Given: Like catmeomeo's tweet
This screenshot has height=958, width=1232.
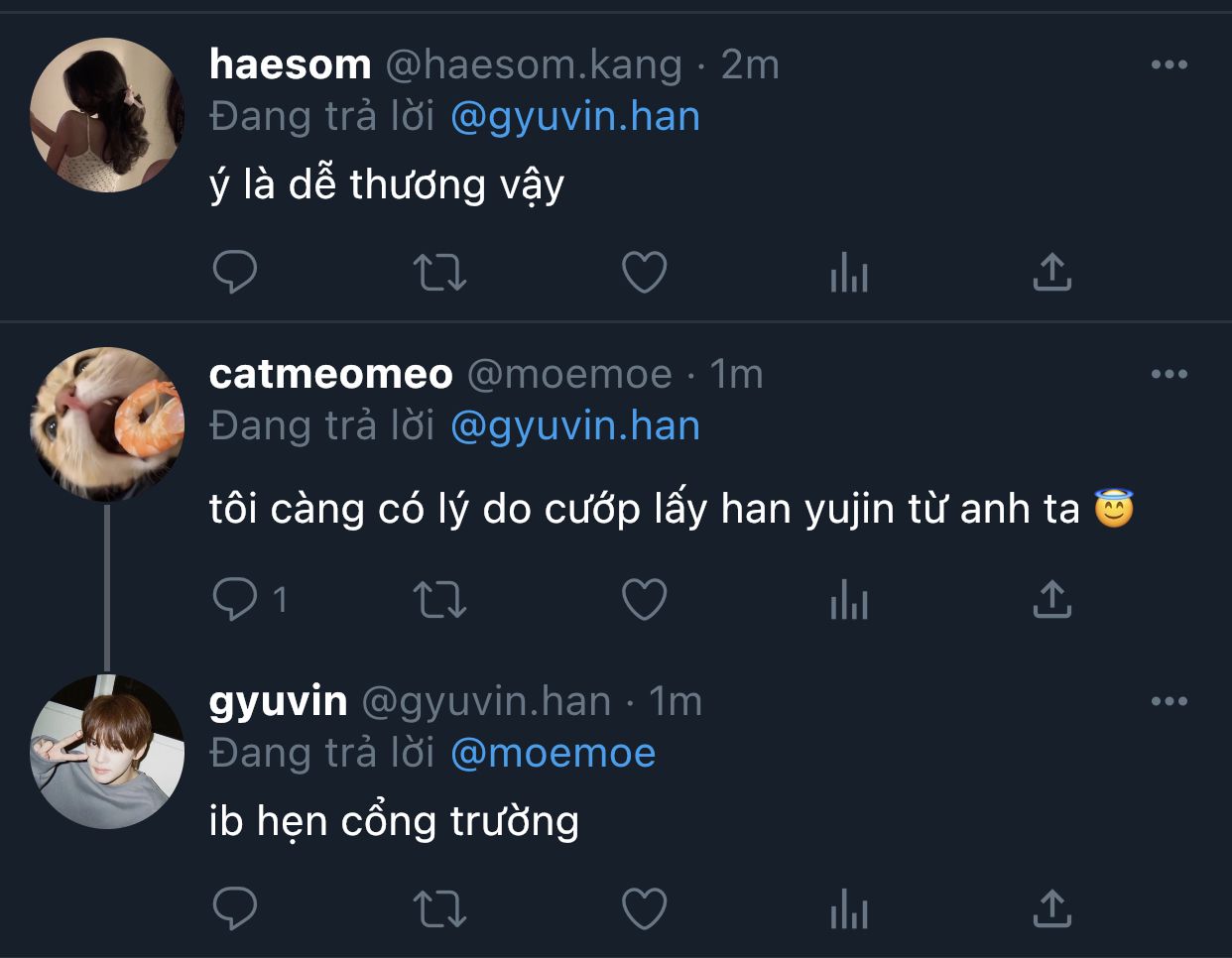Looking at the screenshot, I should pyautogui.click(x=644, y=599).
